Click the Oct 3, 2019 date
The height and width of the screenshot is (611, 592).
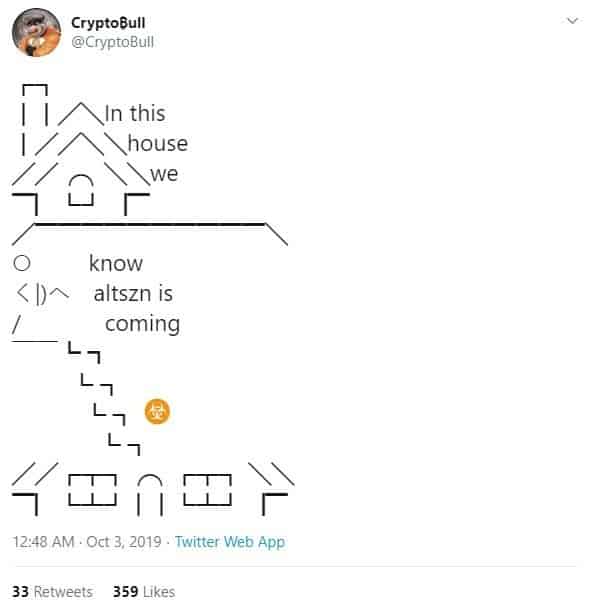pyautogui.click(x=124, y=542)
